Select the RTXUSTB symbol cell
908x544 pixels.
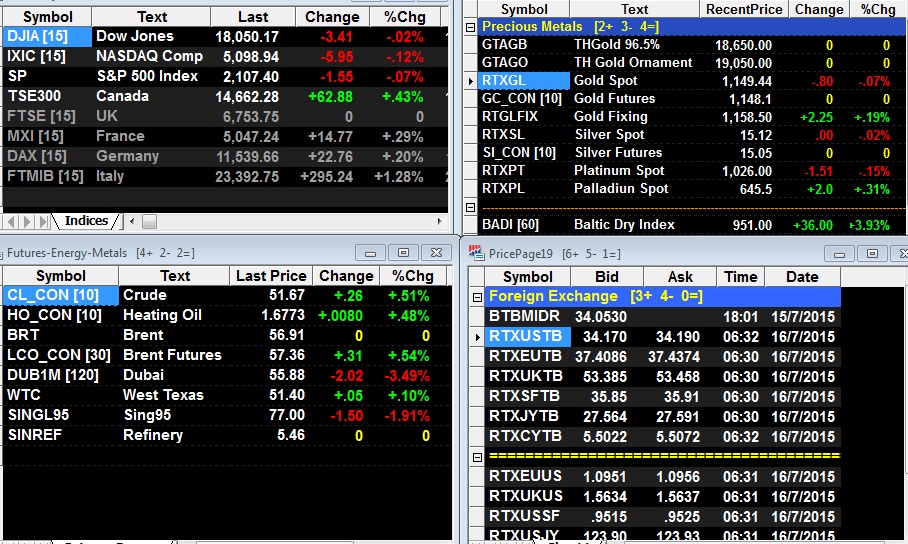tap(528, 337)
